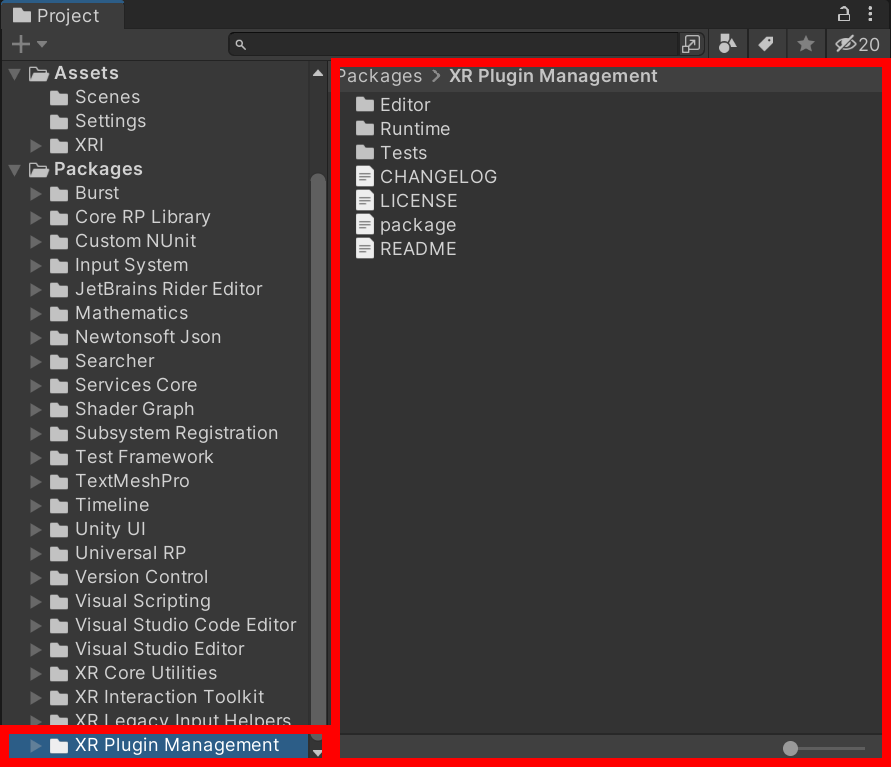This screenshot has width=891, height=767.
Task: Click the Burst folder icon
Action: [x=59, y=194]
